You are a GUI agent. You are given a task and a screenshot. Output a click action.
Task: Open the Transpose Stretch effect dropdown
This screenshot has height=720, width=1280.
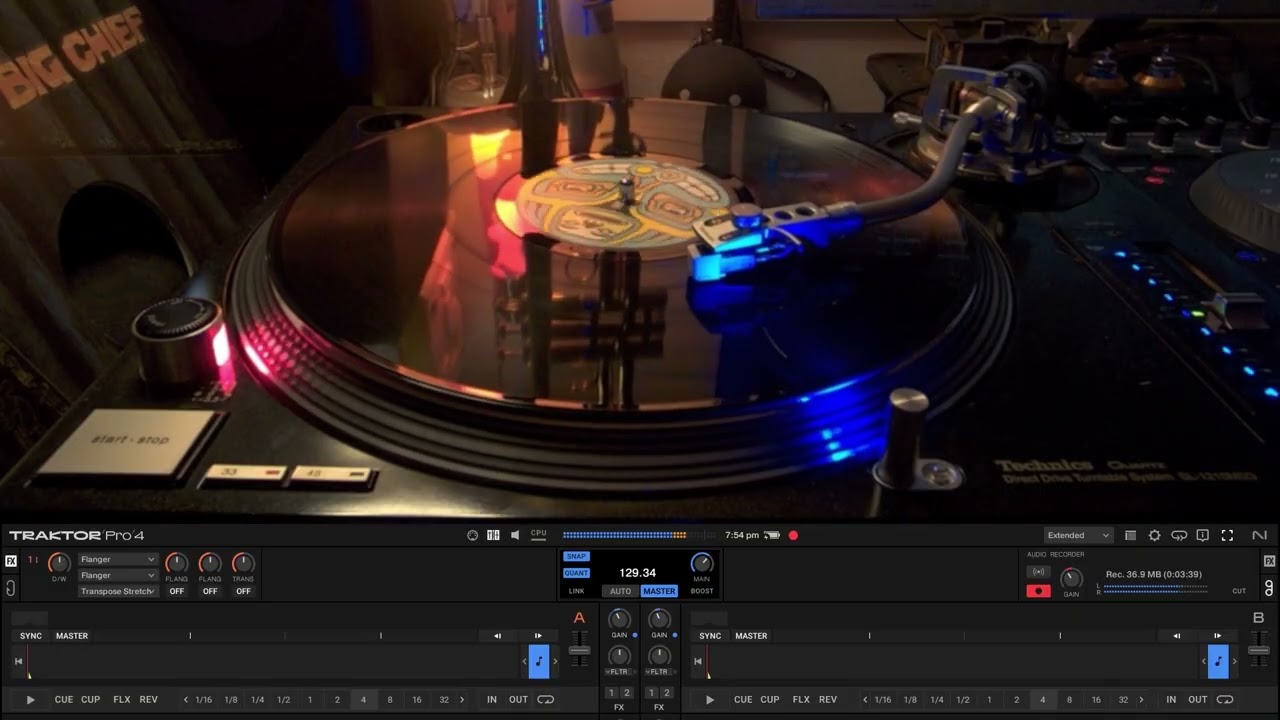pos(118,591)
